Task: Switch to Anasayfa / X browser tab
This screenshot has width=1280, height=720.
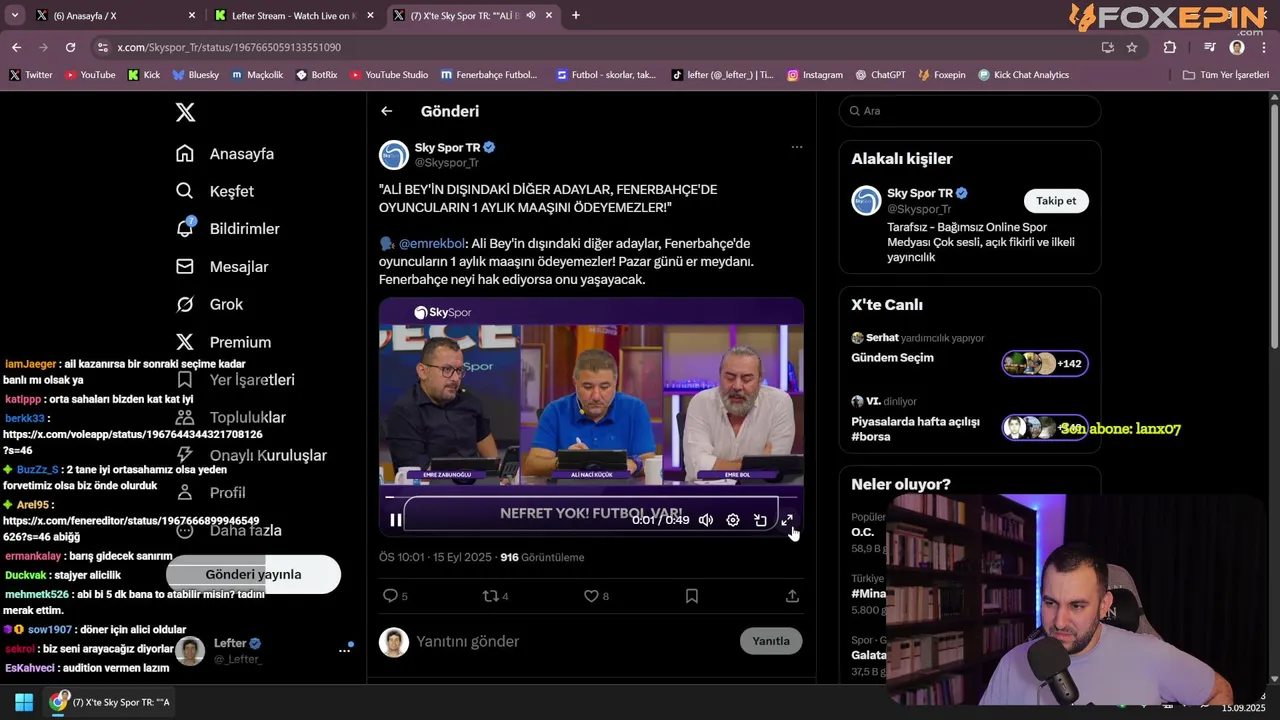Action: click(117, 15)
